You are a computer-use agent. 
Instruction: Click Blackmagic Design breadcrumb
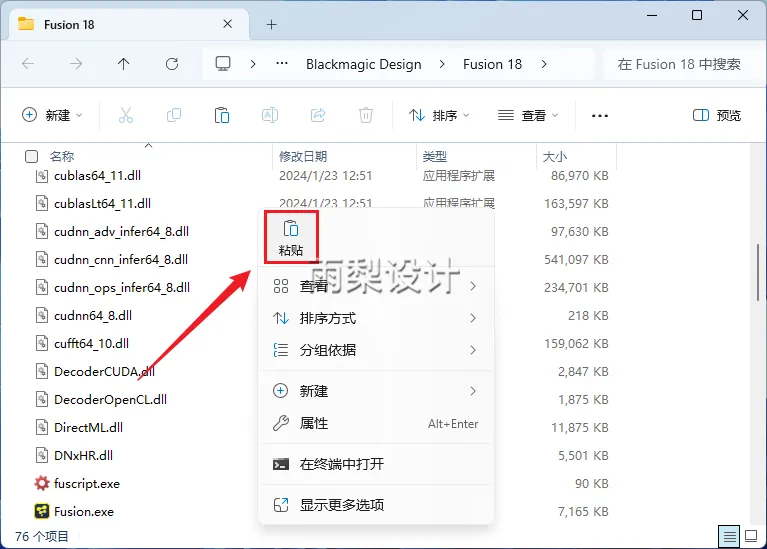tap(363, 64)
